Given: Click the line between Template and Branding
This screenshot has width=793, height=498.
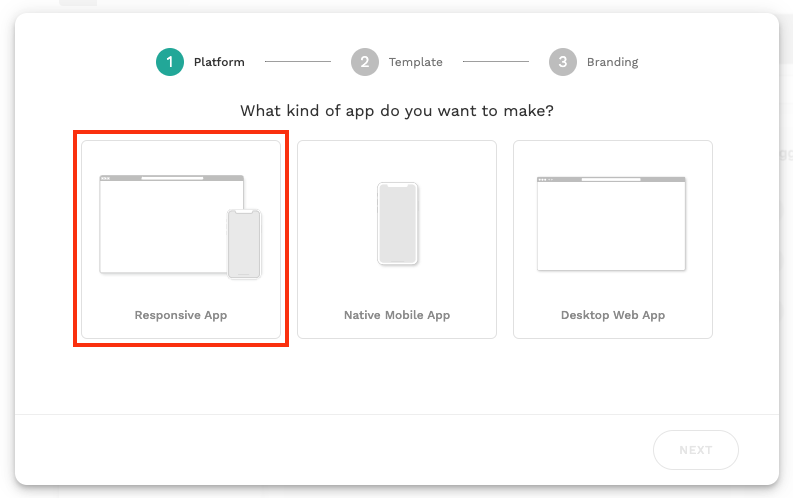Looking at the screenshot, I should [495, 62].
